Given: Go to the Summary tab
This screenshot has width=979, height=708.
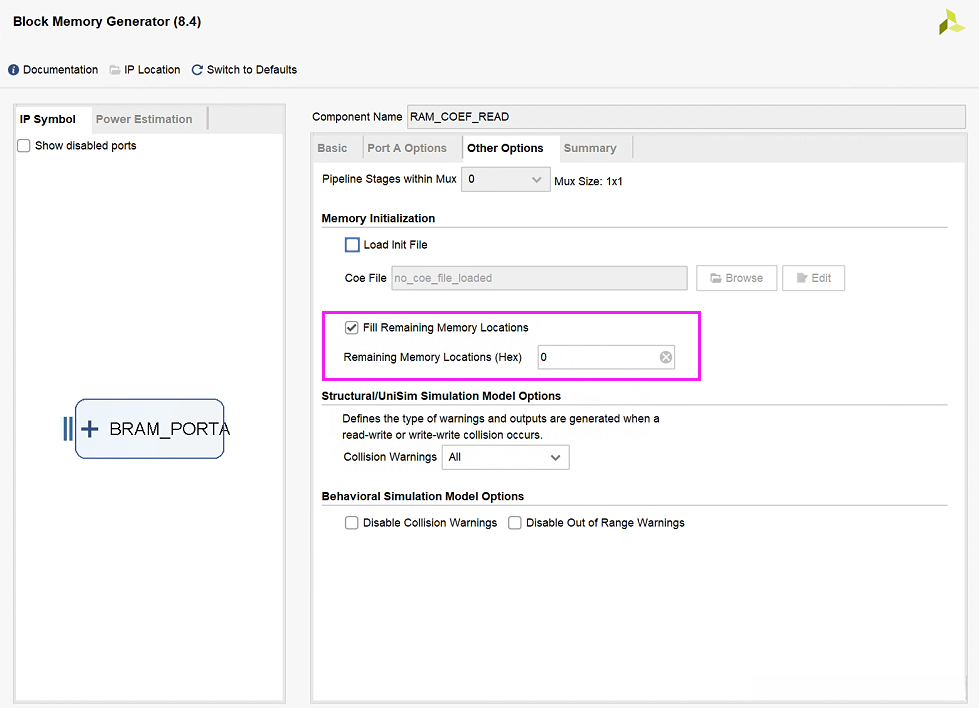Looking at the screenshot, I should click(x=590, y=148).
